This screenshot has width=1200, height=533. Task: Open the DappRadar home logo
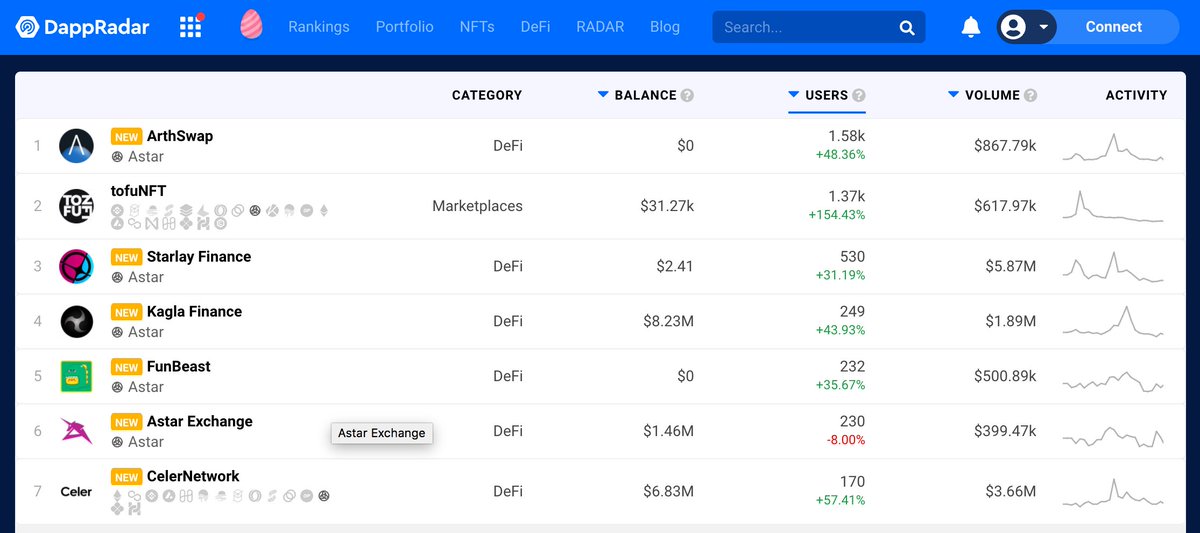click(x=82, y=27)
